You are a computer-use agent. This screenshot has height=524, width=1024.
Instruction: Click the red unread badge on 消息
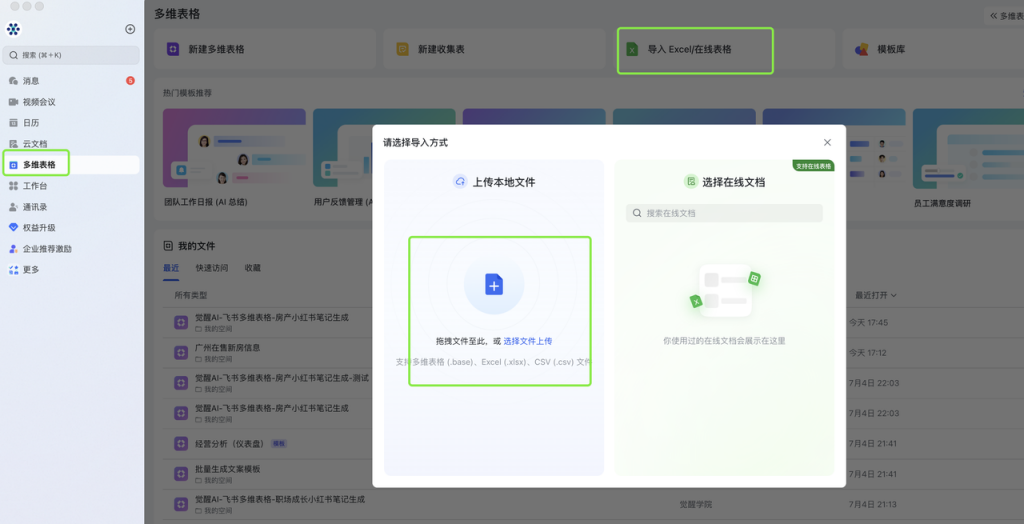coord(130,81)
